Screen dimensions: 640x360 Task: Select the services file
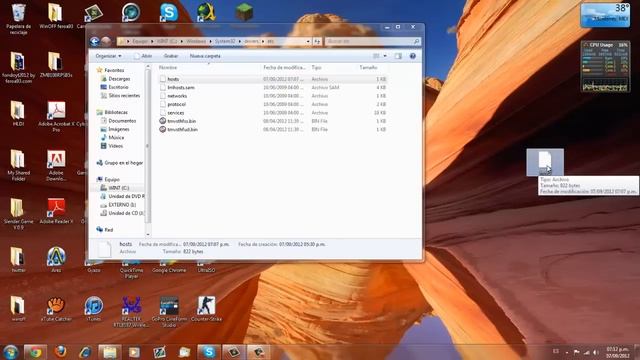[x=176, y=113]
